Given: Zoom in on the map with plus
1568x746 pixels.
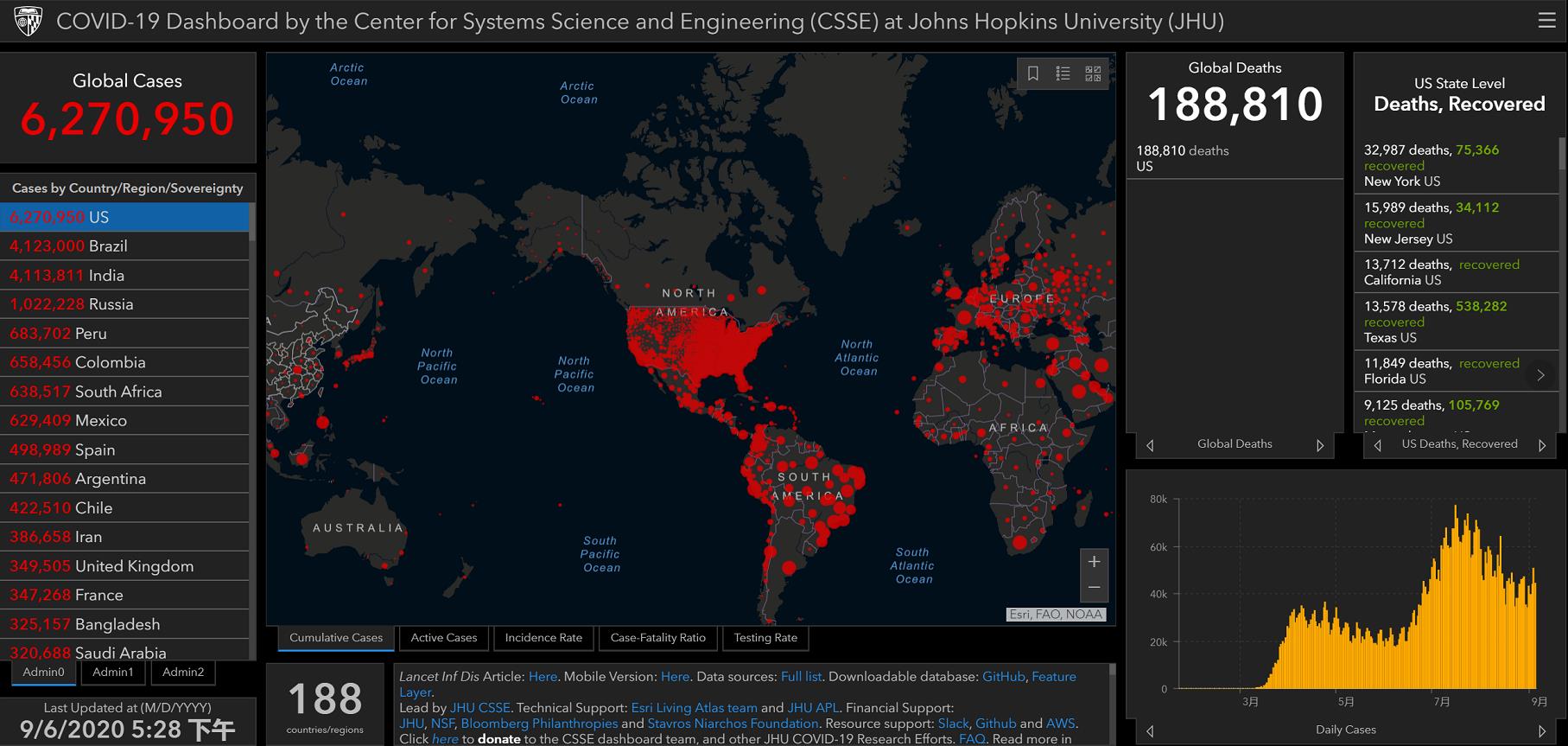Looking at the screenshot, I should click(1094, 562).
